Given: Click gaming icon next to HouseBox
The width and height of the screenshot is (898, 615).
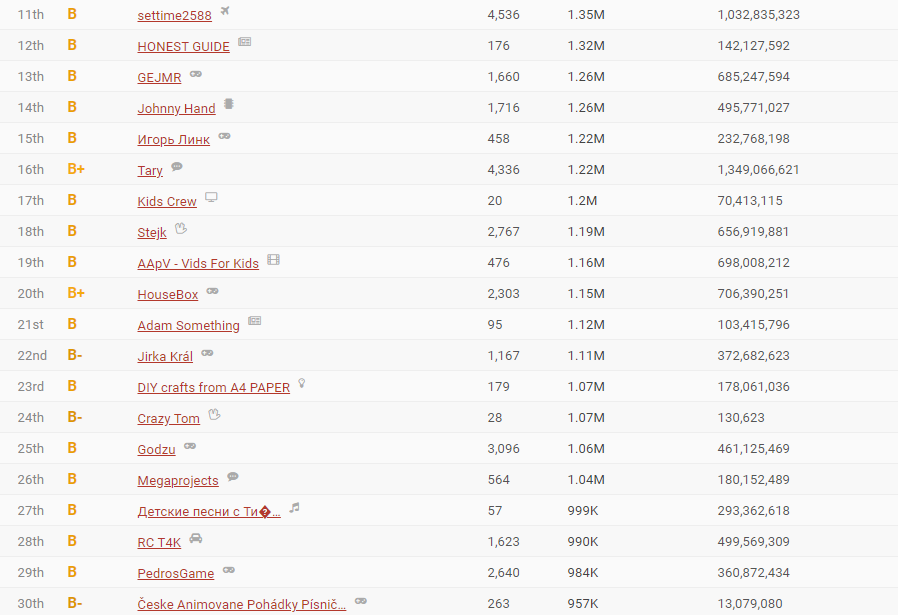Looking at the screenshot, I should pyautogui.click(x=212, y=290).
